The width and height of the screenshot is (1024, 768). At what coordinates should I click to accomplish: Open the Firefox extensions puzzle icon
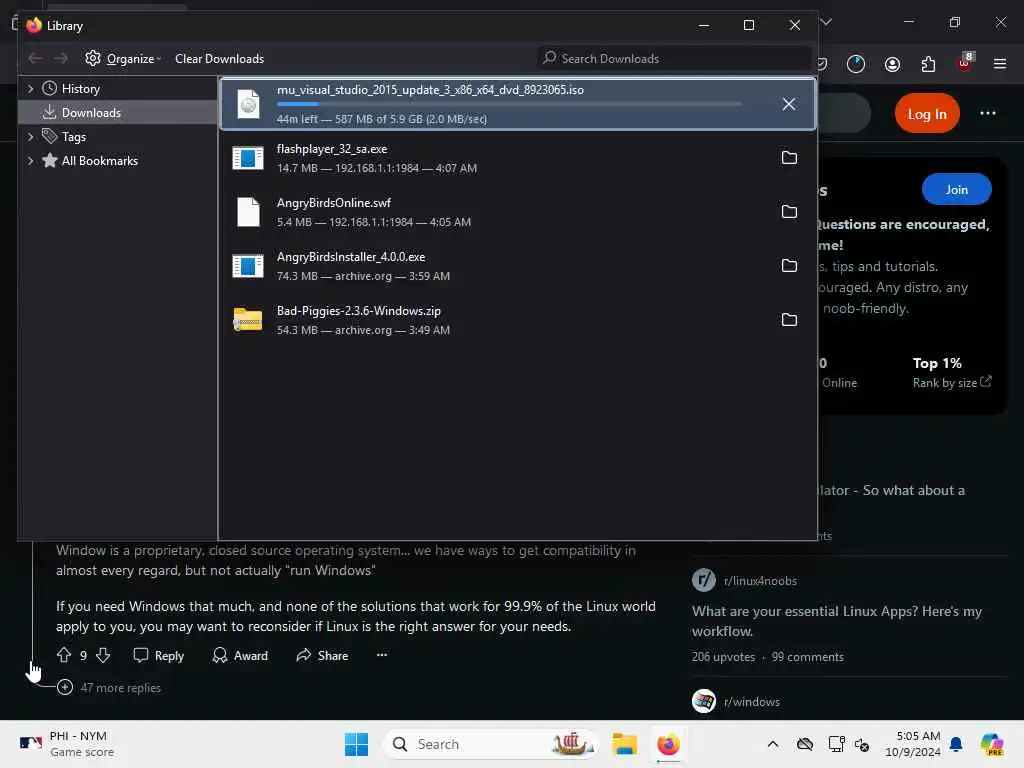928,64
